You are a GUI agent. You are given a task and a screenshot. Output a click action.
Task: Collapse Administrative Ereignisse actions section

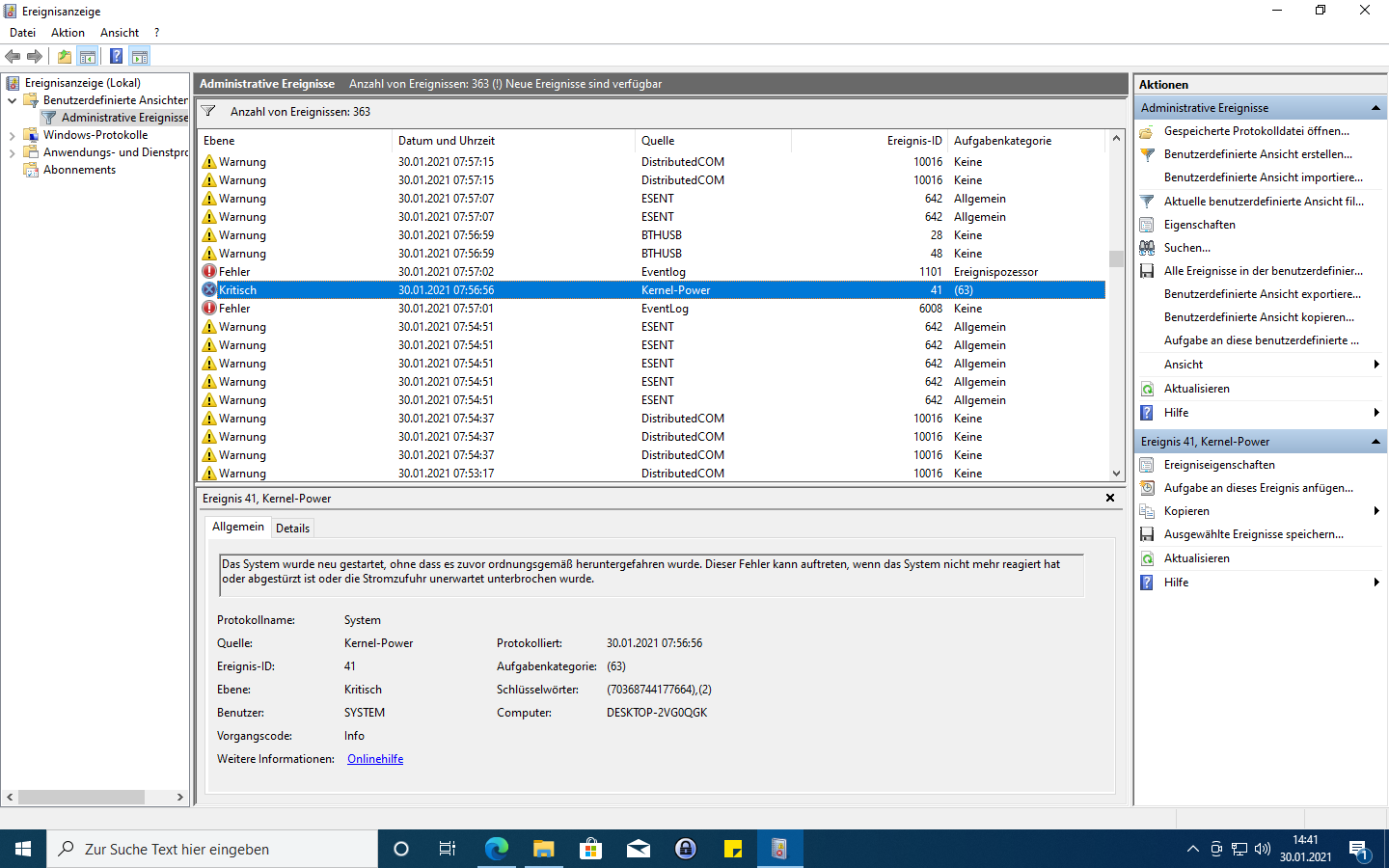[1375, 108]
